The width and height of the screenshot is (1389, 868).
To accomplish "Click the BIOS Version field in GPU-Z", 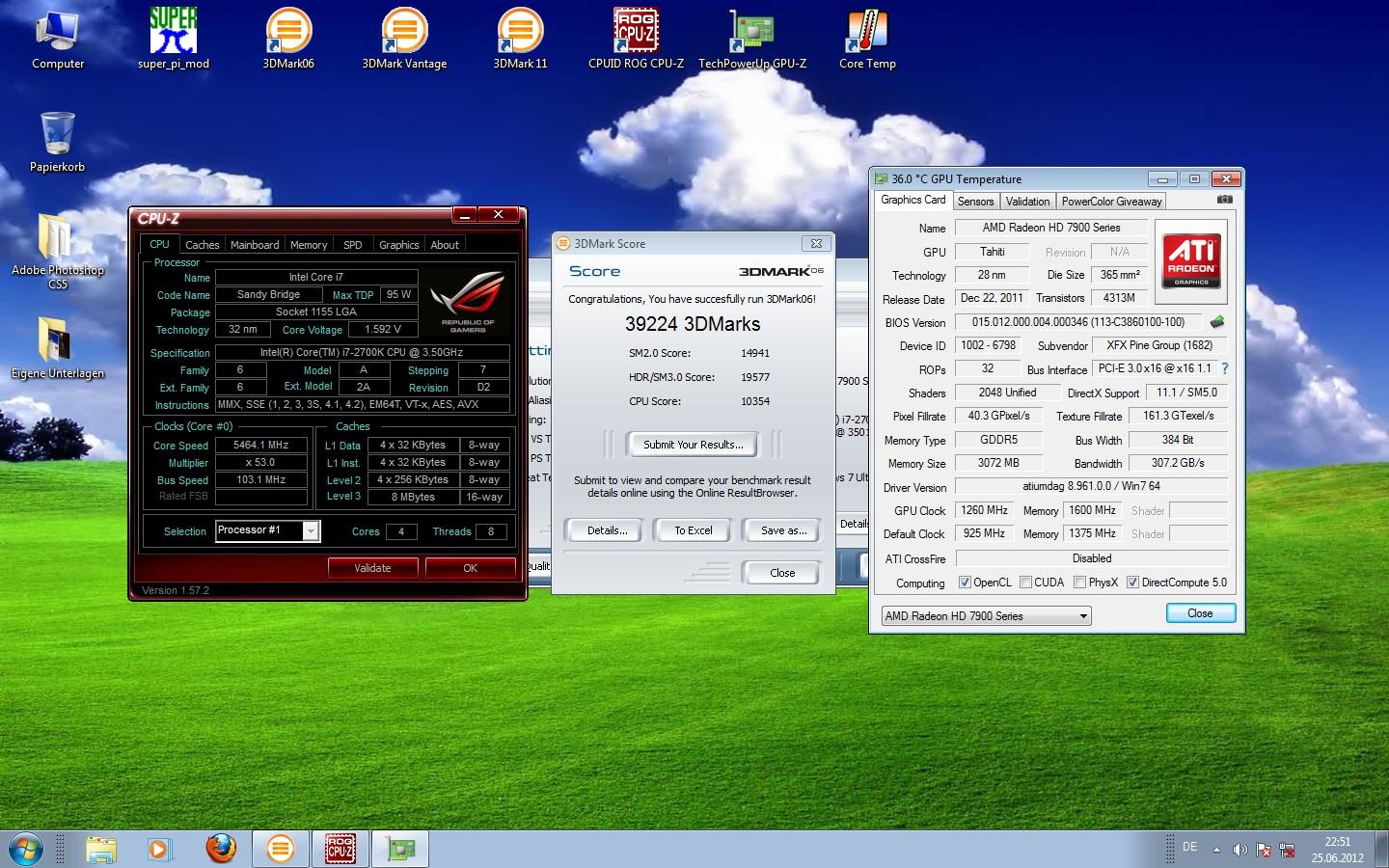I will (x=1077, y=322).
